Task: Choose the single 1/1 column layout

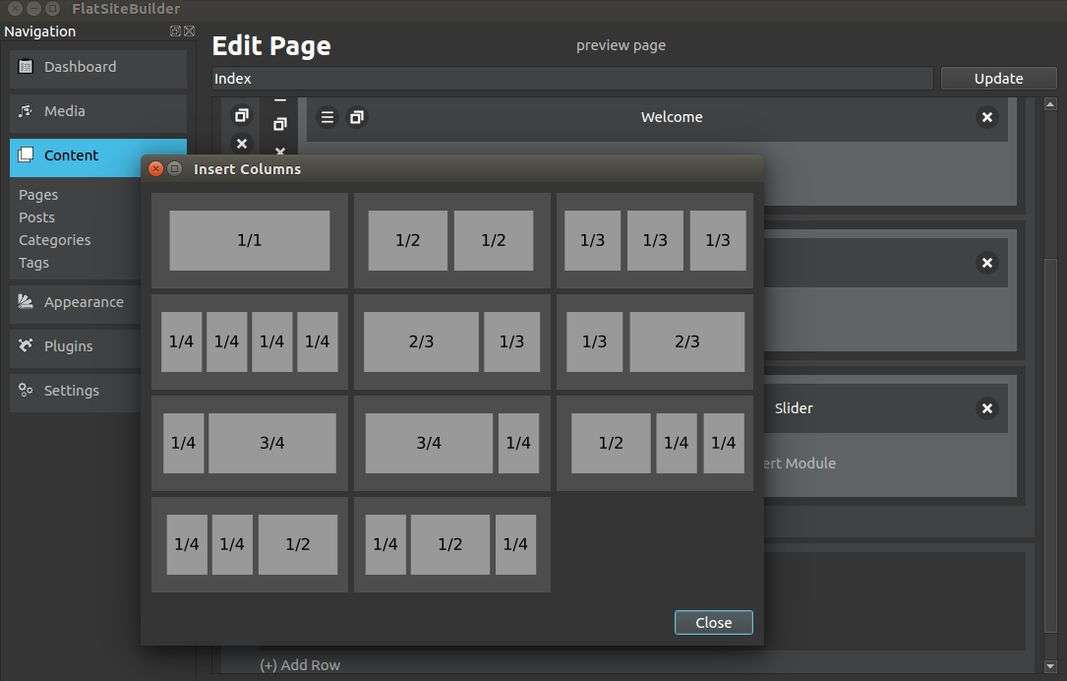Action: tap(249, 240)
